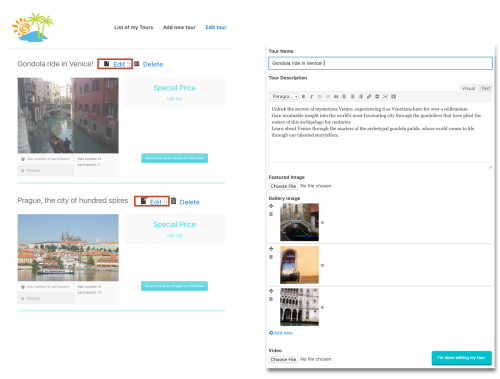This screenshot has height=379, width=500.
Task: Insert numbered list in editor
Action: [328, 96]
